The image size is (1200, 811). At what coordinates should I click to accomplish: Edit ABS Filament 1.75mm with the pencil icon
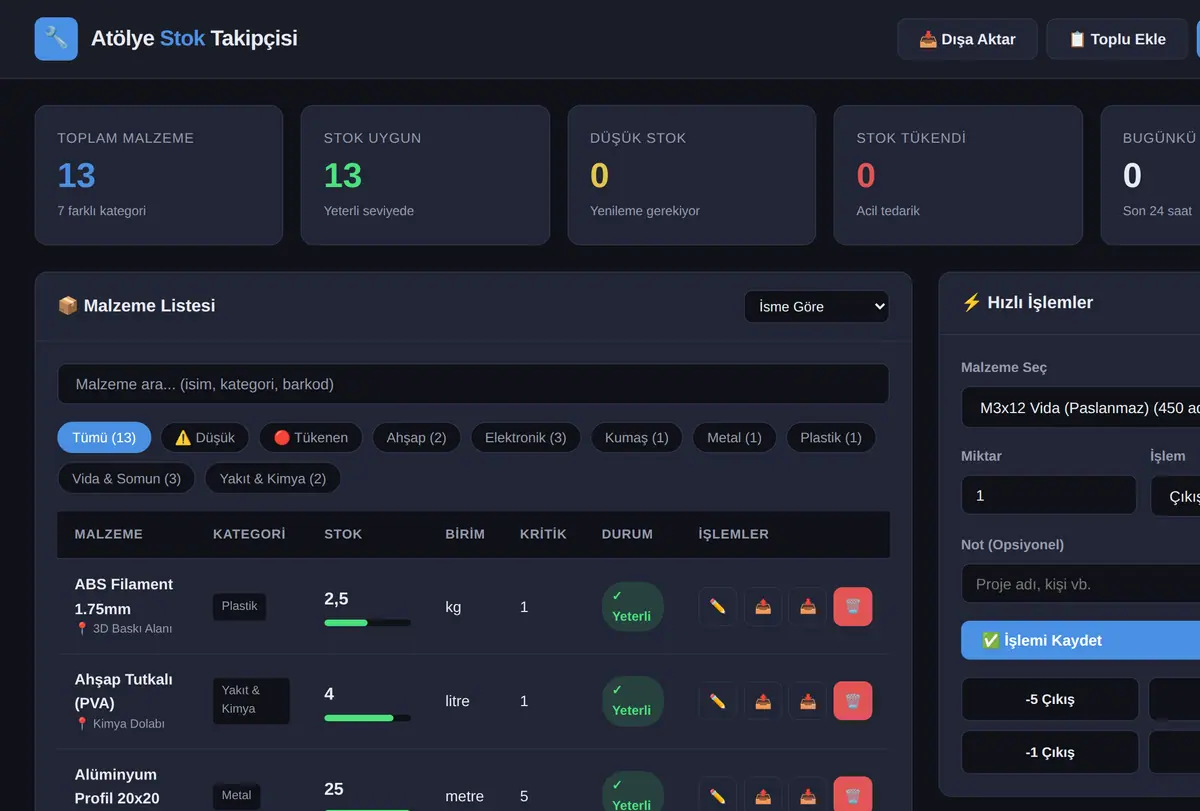717,606
